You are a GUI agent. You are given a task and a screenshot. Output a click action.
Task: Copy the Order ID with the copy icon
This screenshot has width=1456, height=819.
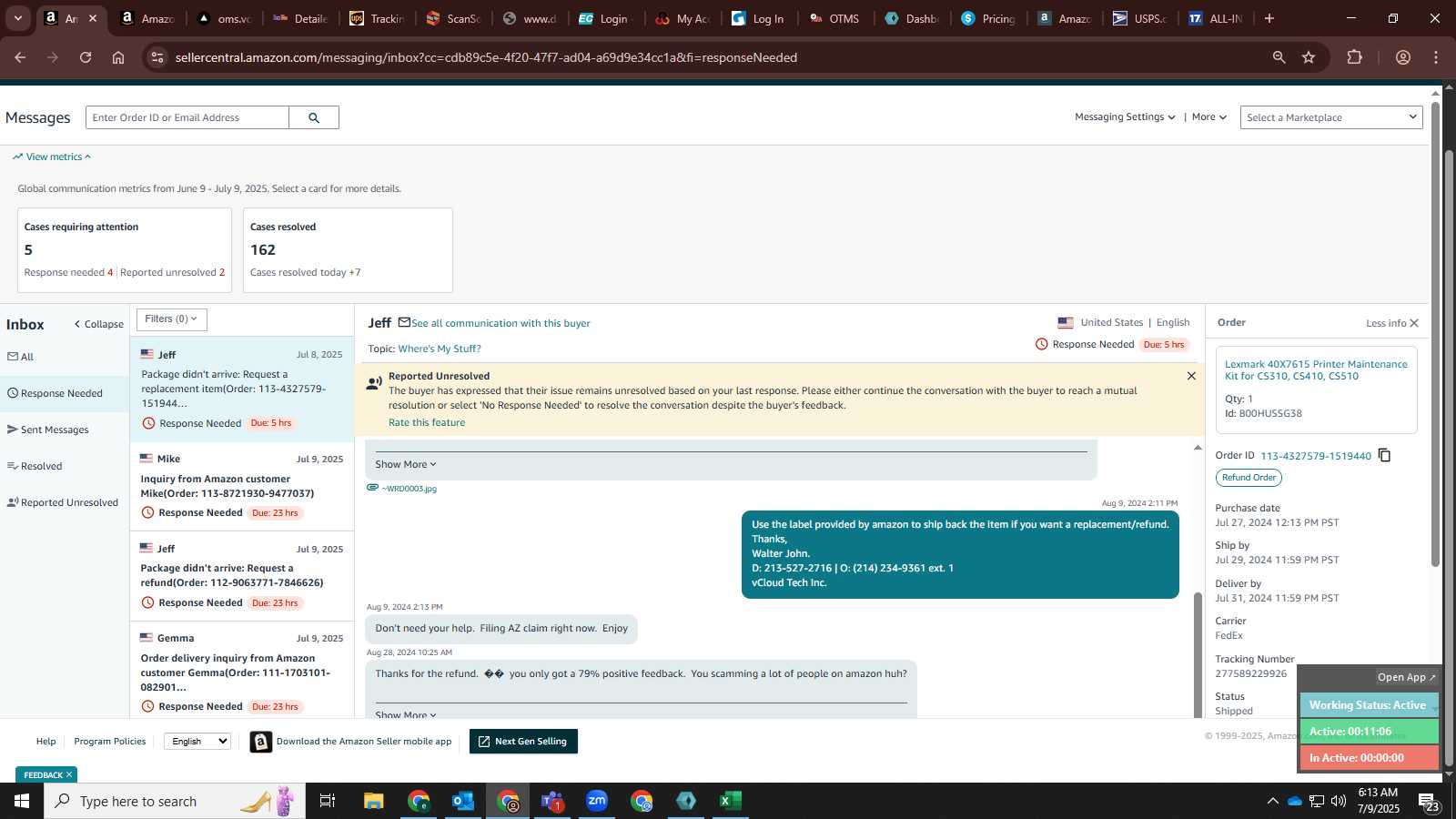tap(1384, 455)
